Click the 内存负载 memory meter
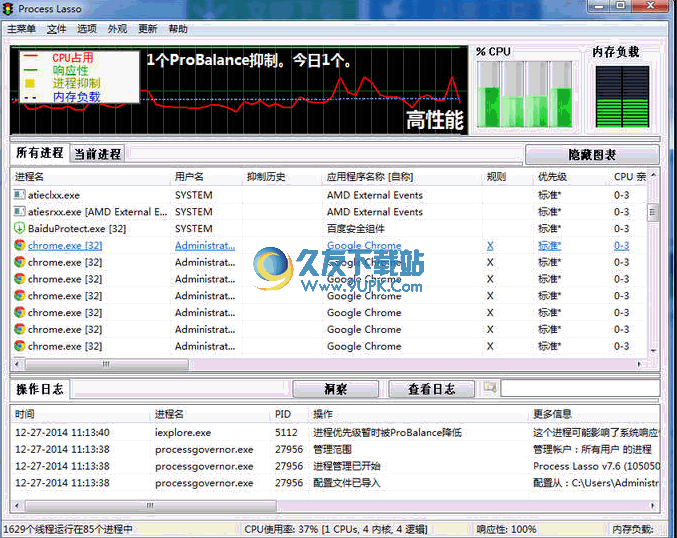Viewport: 677px width, 538px height. 622,96
